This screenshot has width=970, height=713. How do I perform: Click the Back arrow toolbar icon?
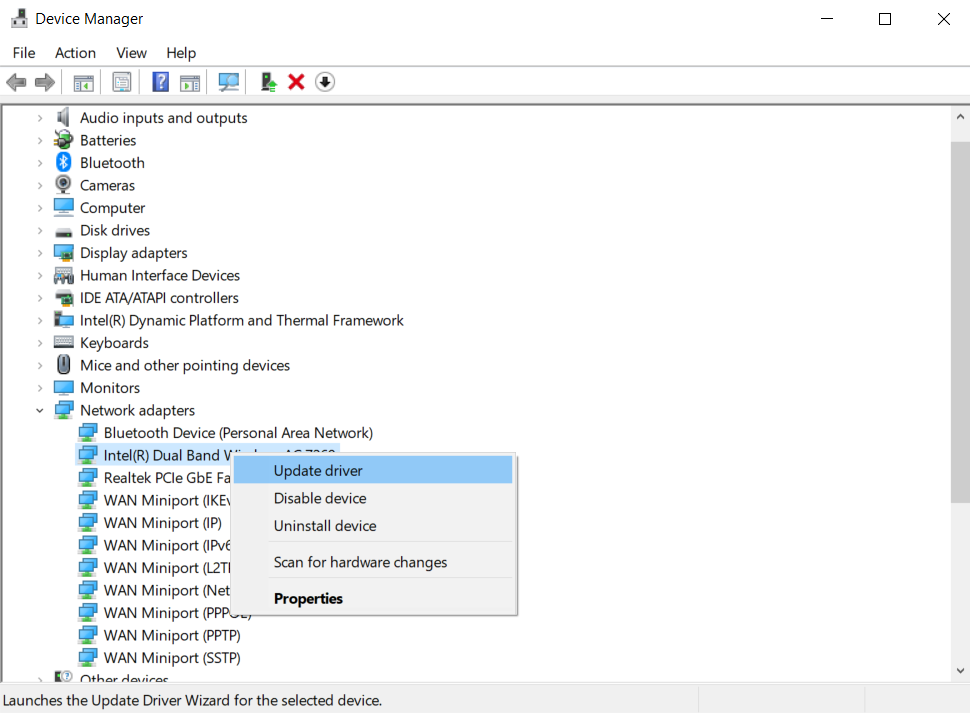pyautogui.click(x=16, y=82)
